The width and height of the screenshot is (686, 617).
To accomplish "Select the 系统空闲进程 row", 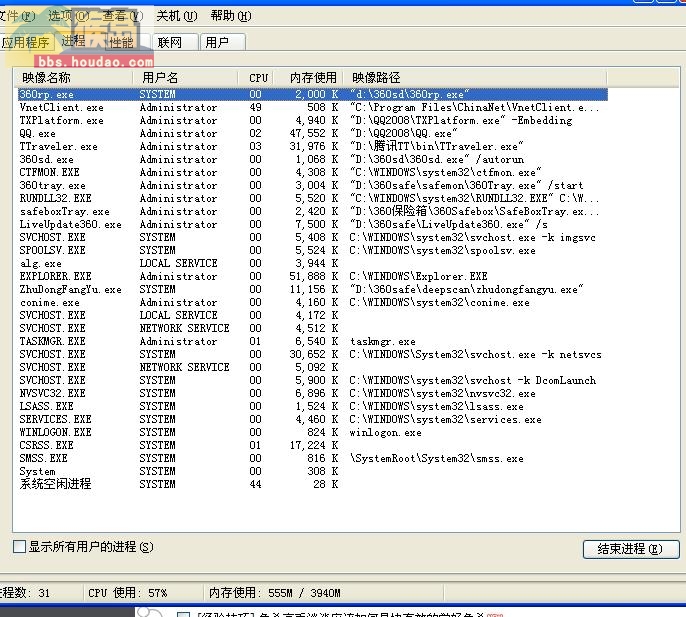I will tap(312, 484).
